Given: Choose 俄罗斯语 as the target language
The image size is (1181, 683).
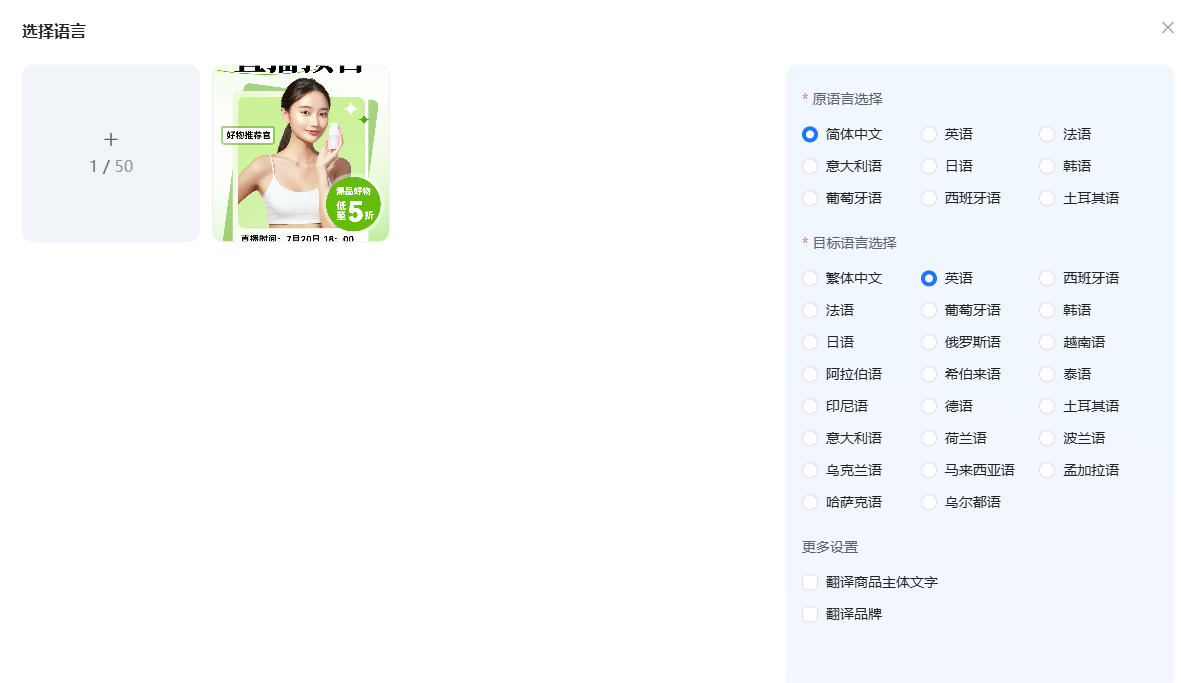Looking at the screenshot, I should pyautogui.click(x=929, y=342).
